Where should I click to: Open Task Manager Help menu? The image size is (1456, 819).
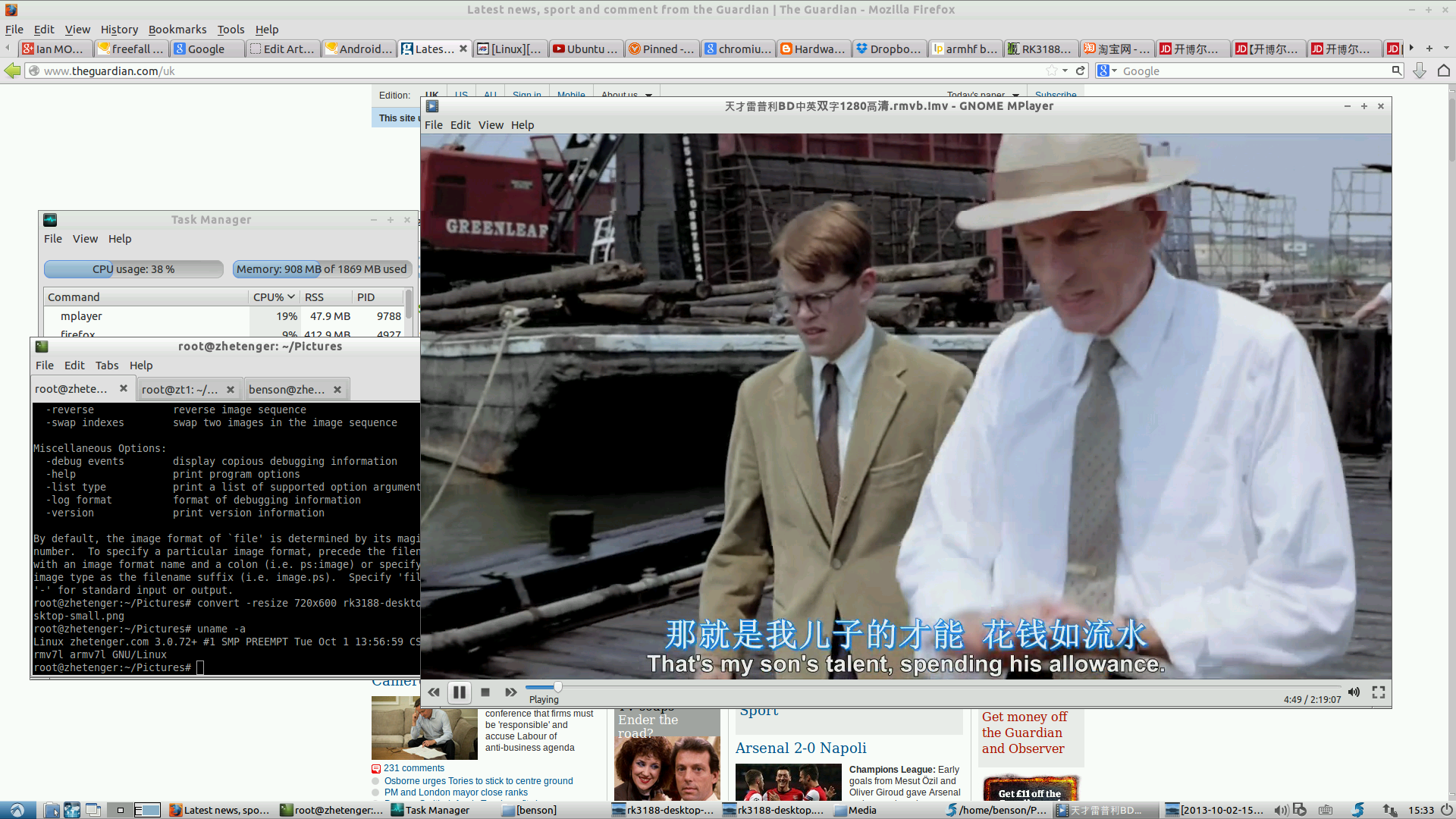[x=120, y=239]
